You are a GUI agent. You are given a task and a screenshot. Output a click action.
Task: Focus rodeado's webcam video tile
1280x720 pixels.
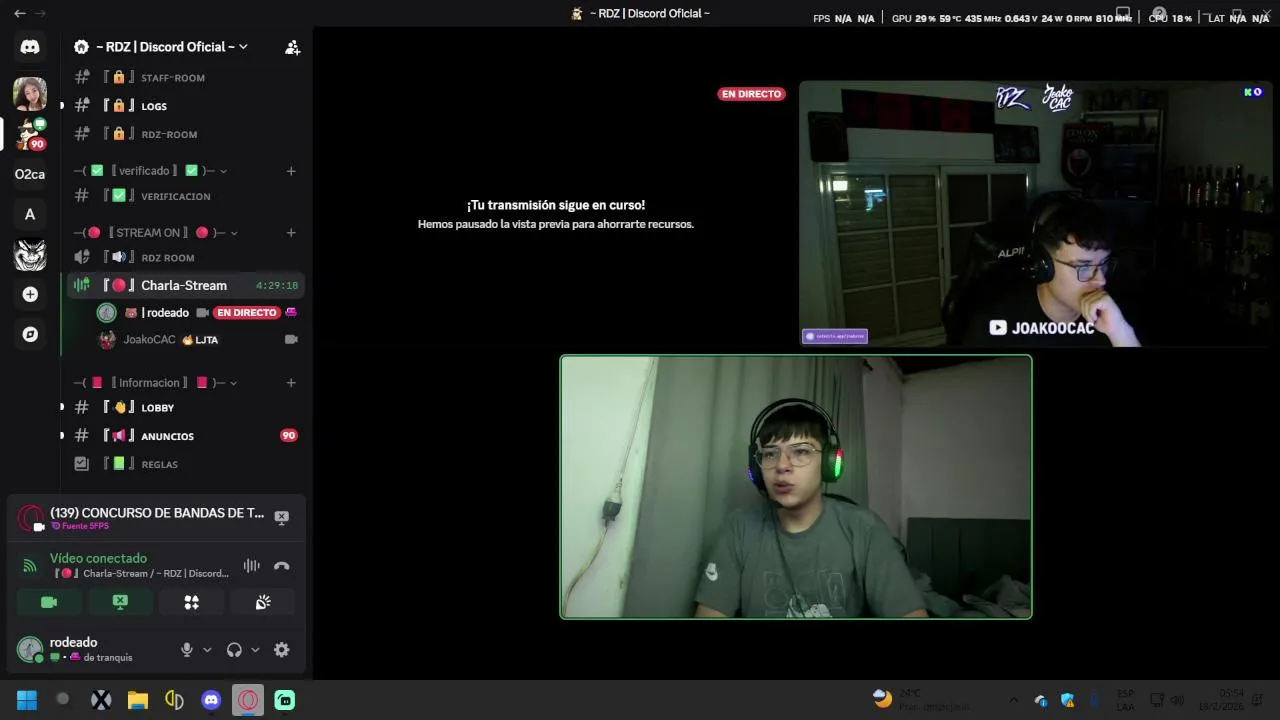coord(796,487)
